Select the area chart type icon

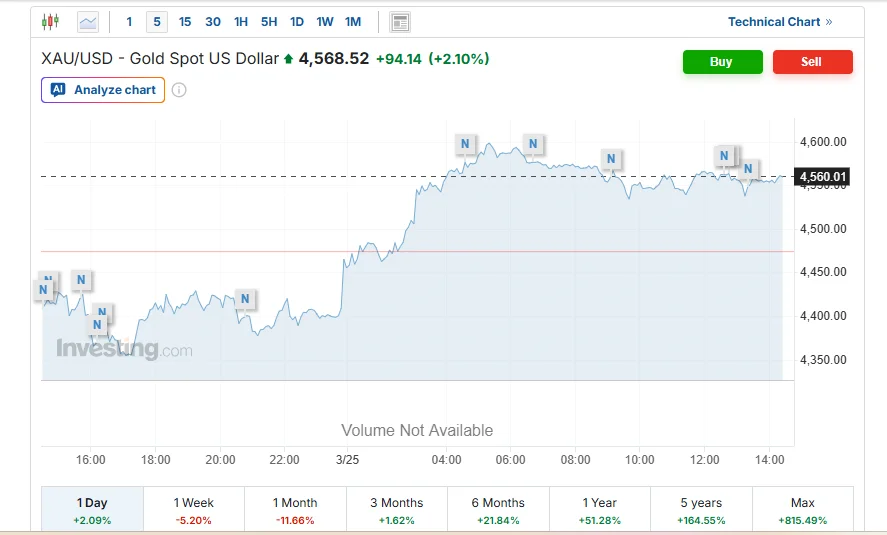88,21
